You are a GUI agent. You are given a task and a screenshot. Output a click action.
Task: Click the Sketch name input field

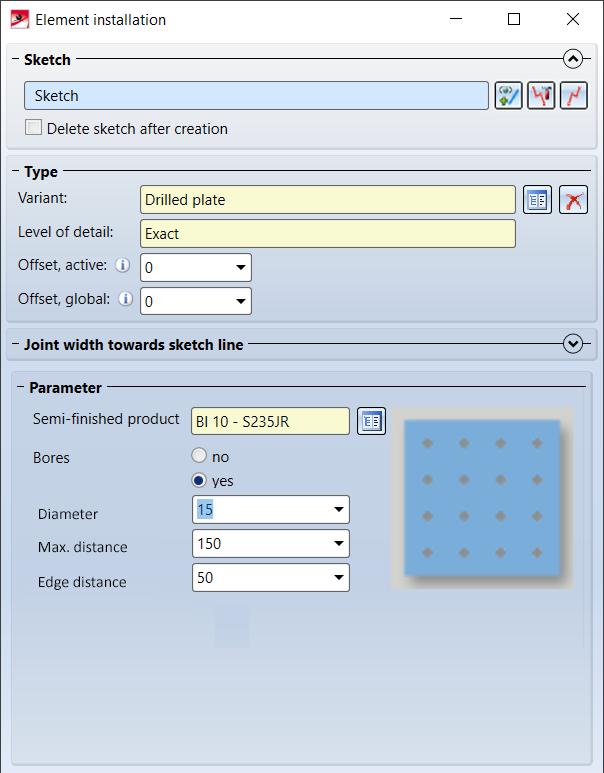tap(256, 96)
